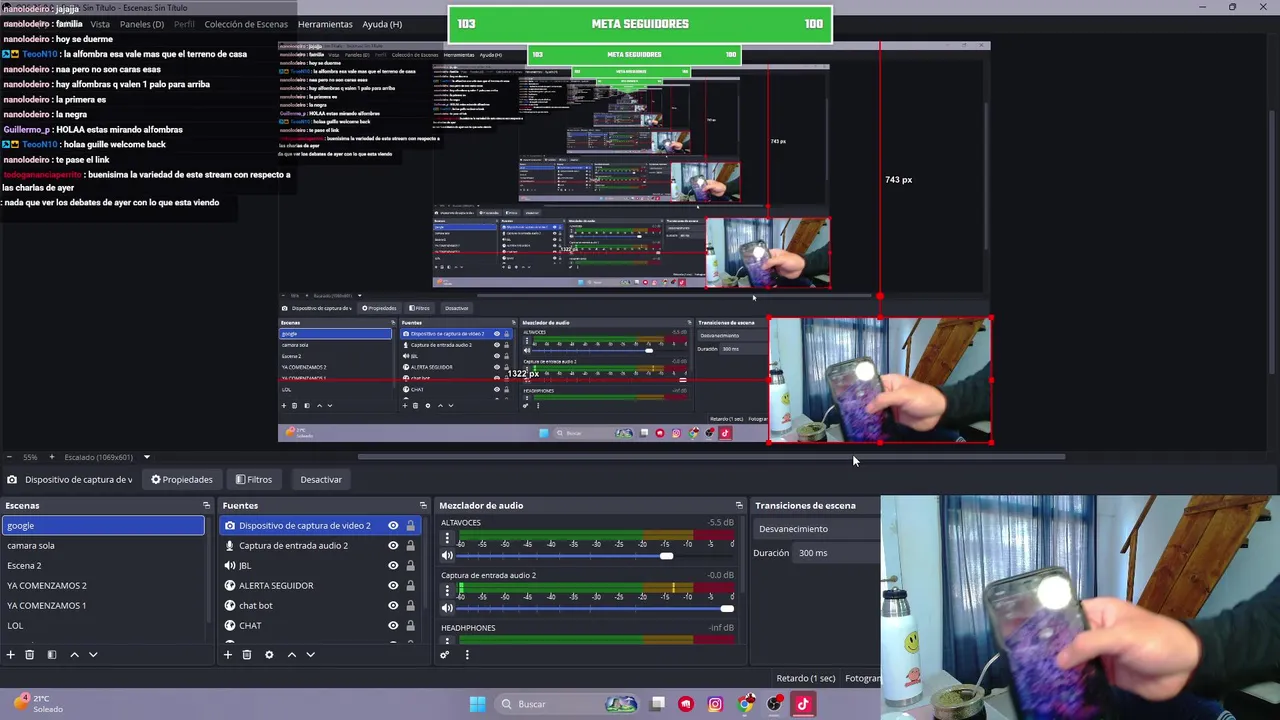1280x720 pixels.
Task: Open Desvanecimiento transition dropdown
Action: tap(817, 529)
